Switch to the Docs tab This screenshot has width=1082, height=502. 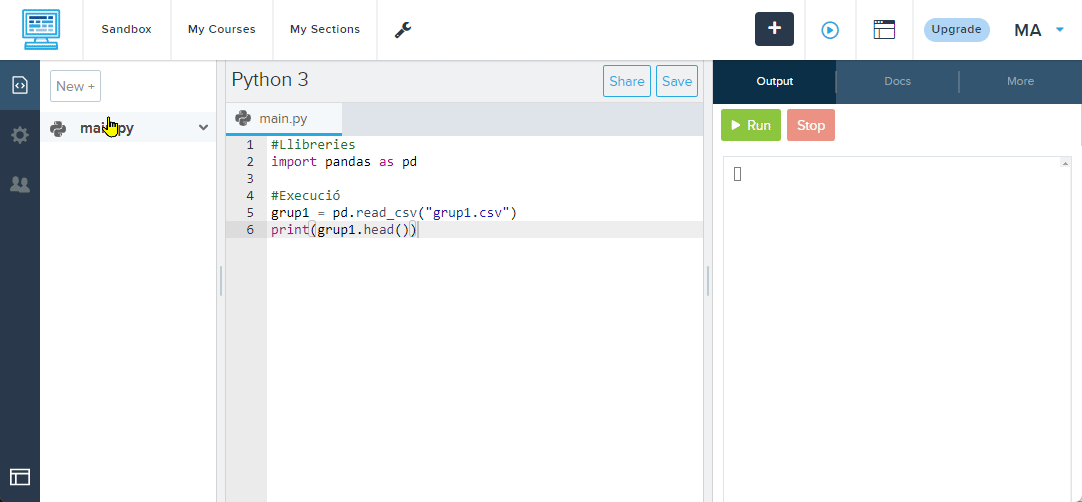click(x=897, y=82)
